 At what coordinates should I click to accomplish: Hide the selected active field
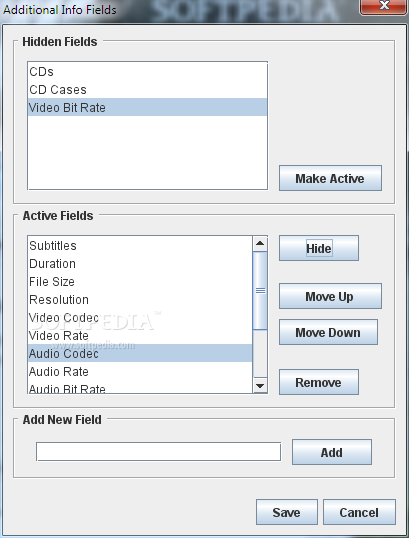(x=319, y=248)
